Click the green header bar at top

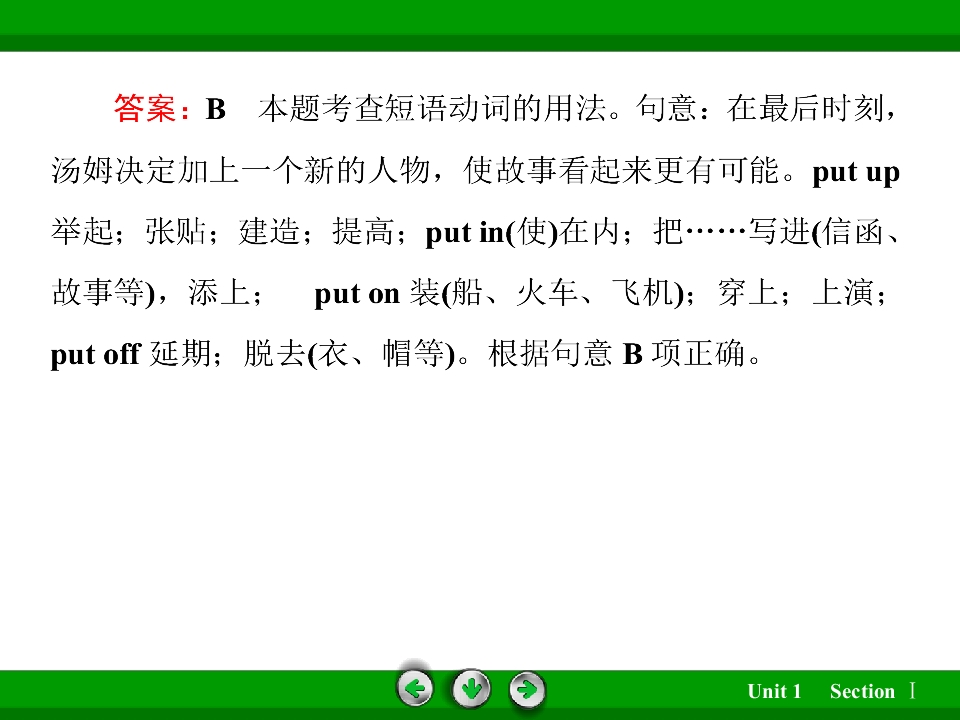coord(480,25)
